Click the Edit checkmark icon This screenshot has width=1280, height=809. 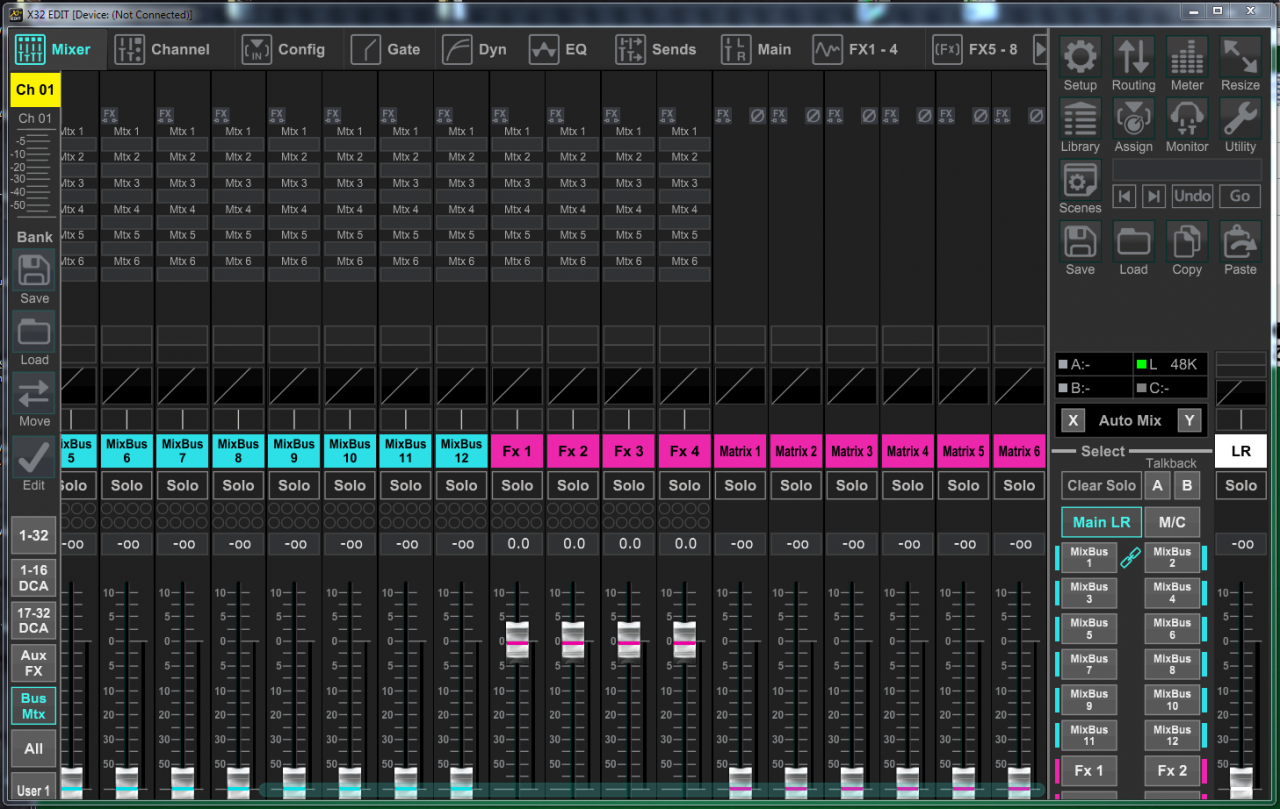pyautogui.click(x=34, y=457)
